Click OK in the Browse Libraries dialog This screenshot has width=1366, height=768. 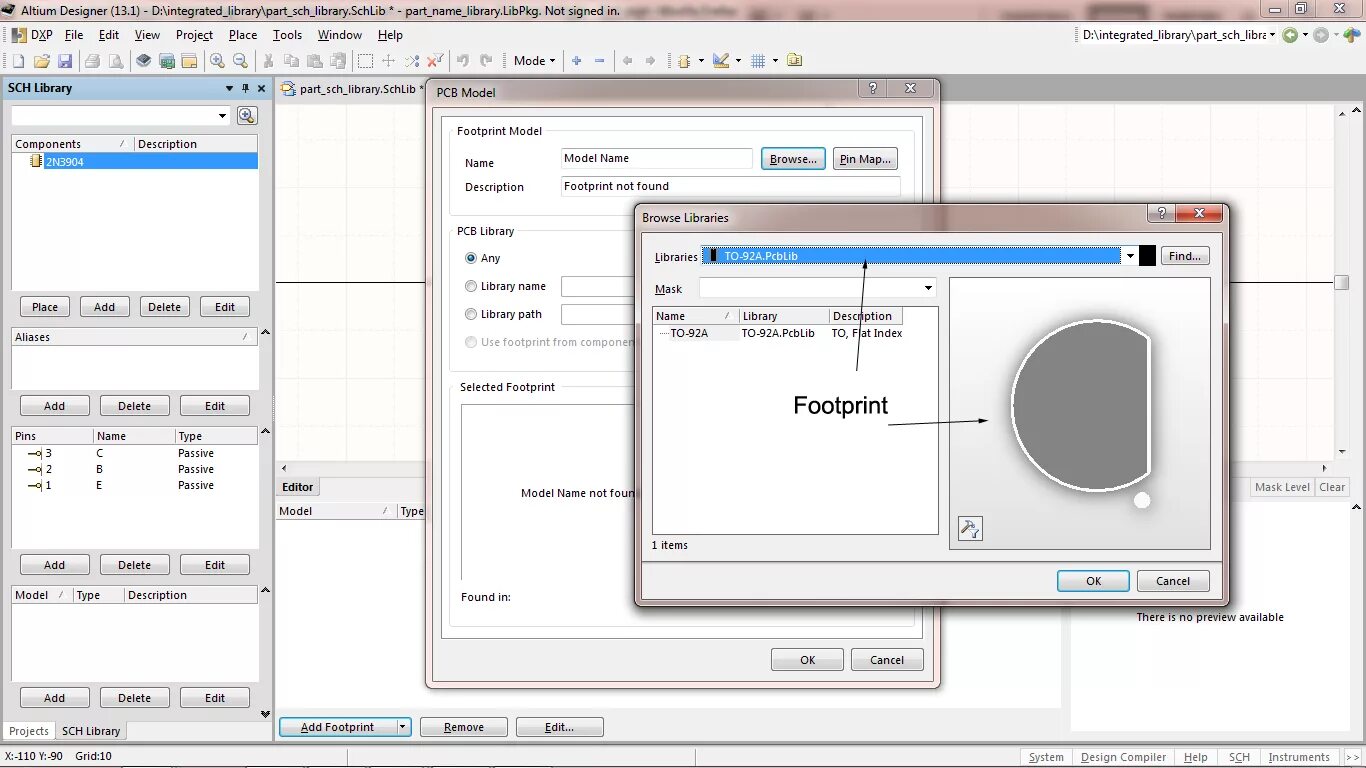[1093, 581]
